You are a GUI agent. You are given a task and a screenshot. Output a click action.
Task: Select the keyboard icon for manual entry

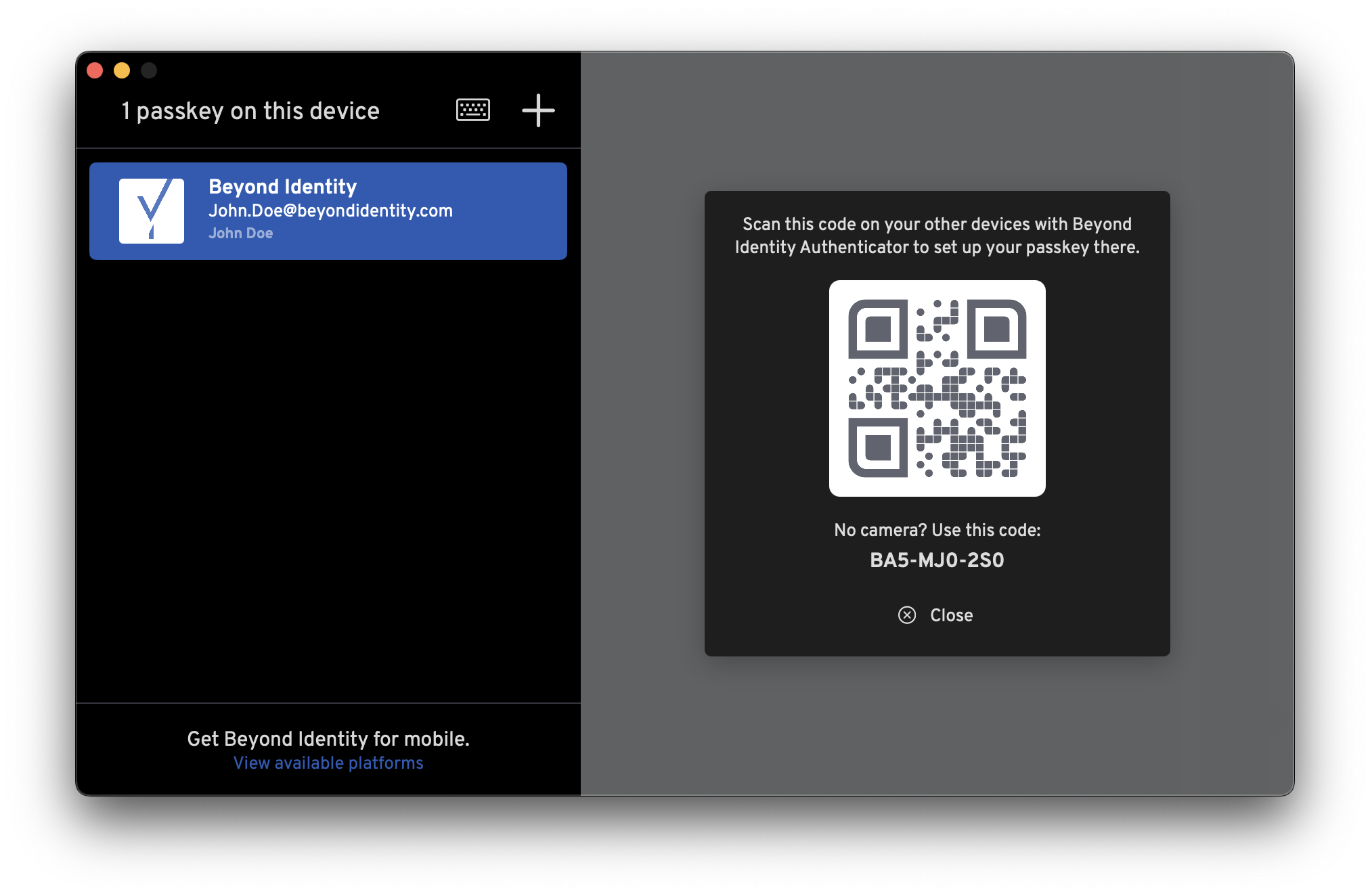click(x=472, y=110)
